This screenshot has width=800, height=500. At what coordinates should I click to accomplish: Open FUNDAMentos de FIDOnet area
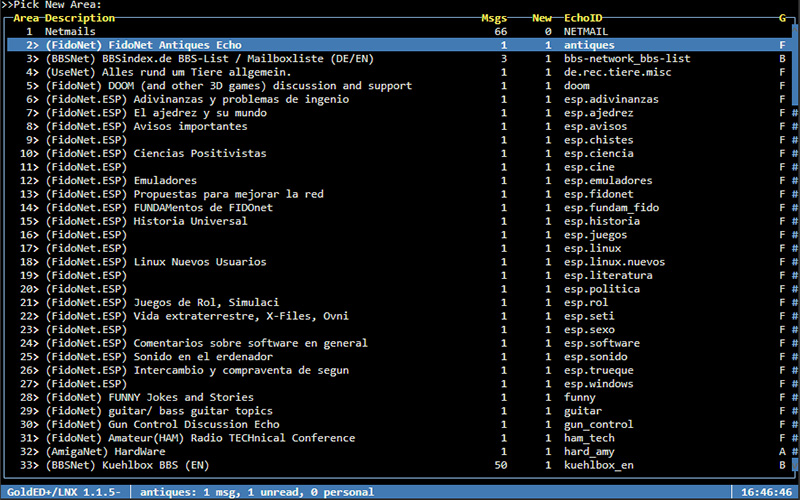click(399, 208)
